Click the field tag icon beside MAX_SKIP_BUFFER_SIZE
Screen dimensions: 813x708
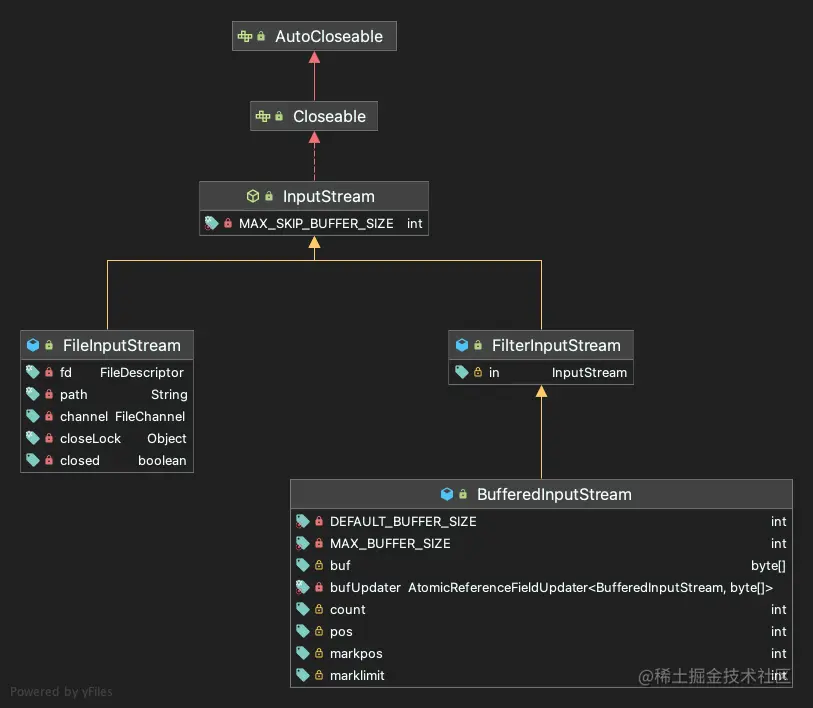point(210,223)
